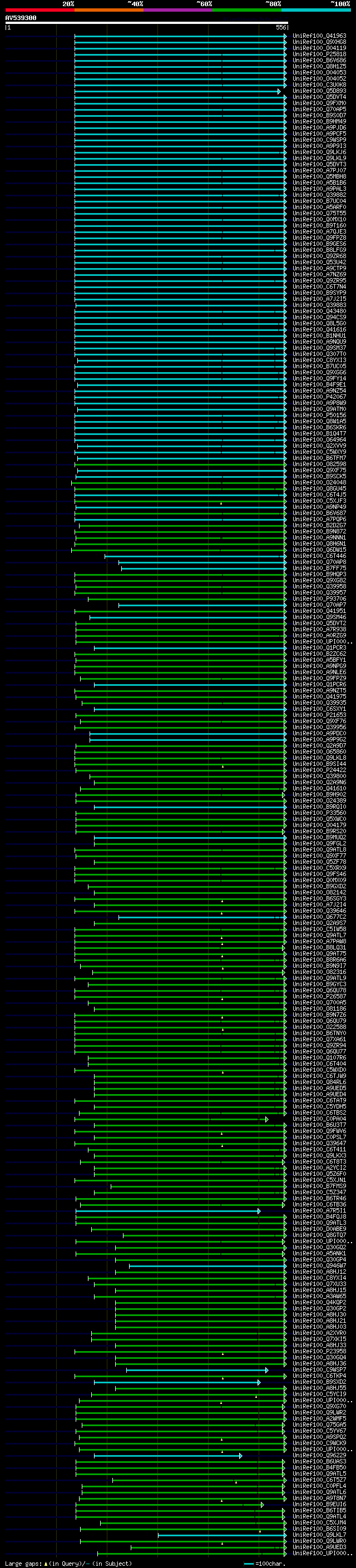The image size is (356, 1568).
Task: Select hit label UniRef100_C3U0K8
Action: pyautogui.click(x=319, y=85)
